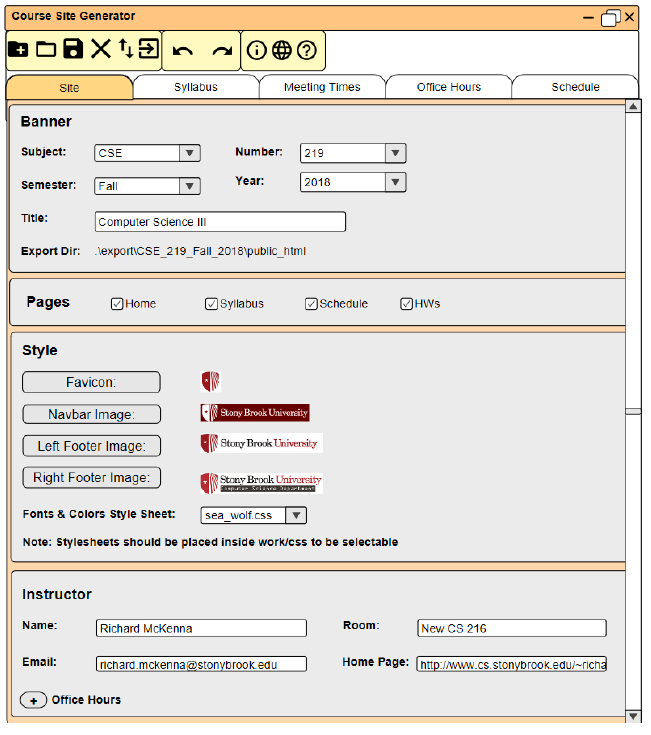Open an existing course via folder icon
The width and height of the screenshot is (651, 735).
[x=46, y=49]
